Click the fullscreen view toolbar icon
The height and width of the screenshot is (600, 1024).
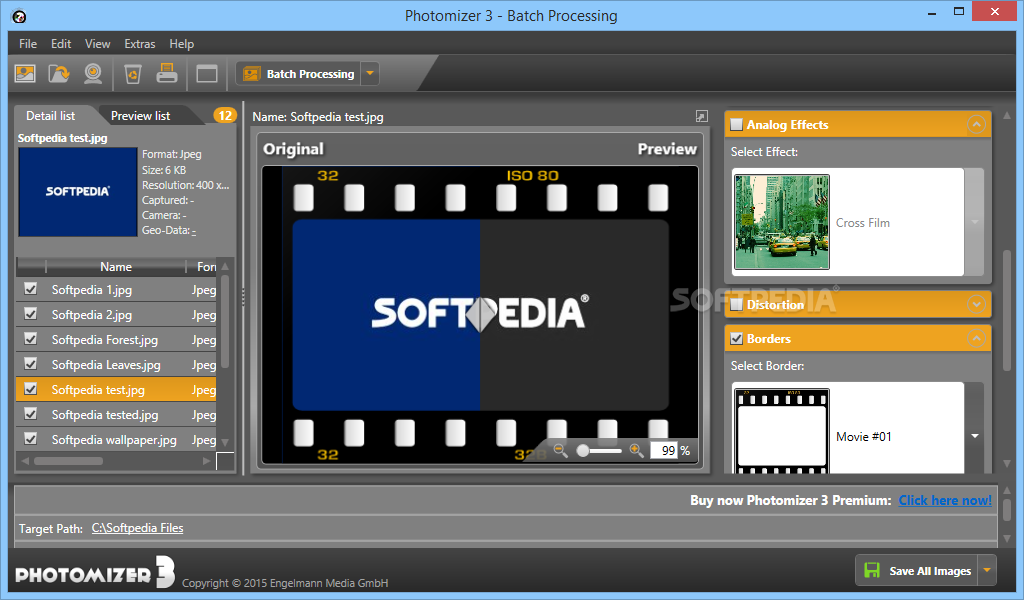206,74
